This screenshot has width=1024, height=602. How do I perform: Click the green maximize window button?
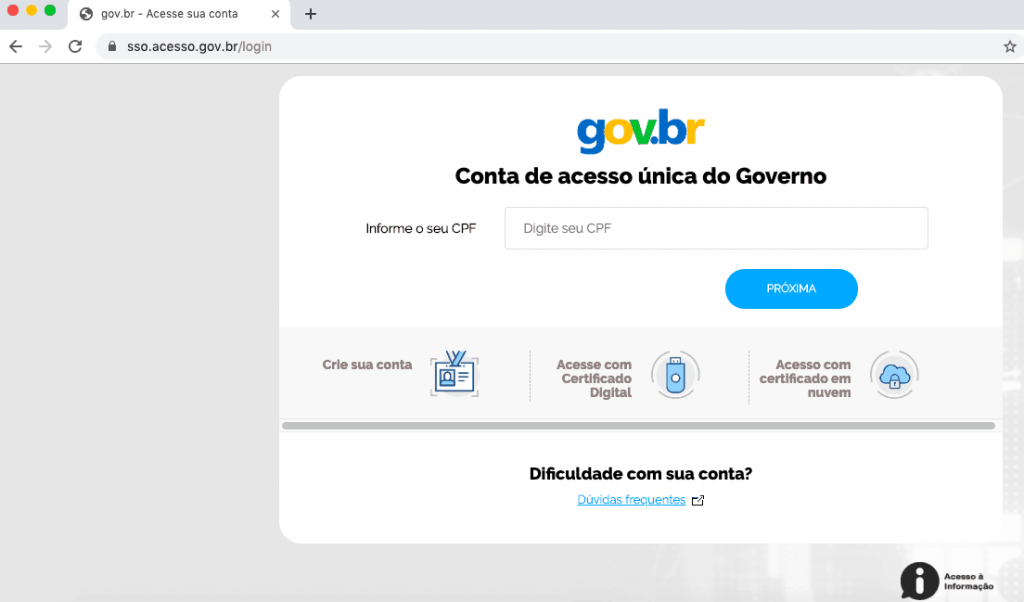[x=50, y=10]
